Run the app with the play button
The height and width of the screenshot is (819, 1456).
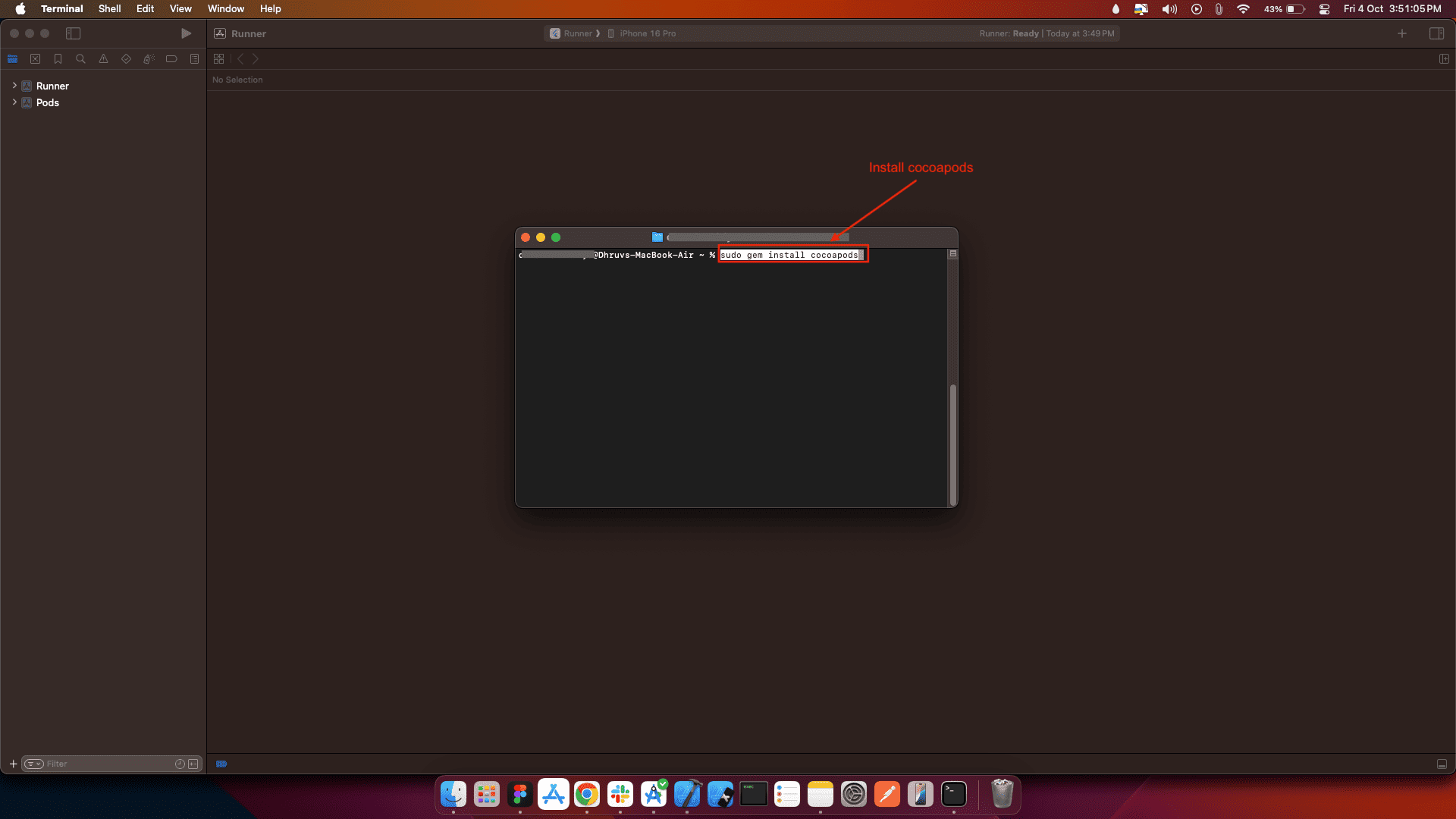[x=186, y=33]
